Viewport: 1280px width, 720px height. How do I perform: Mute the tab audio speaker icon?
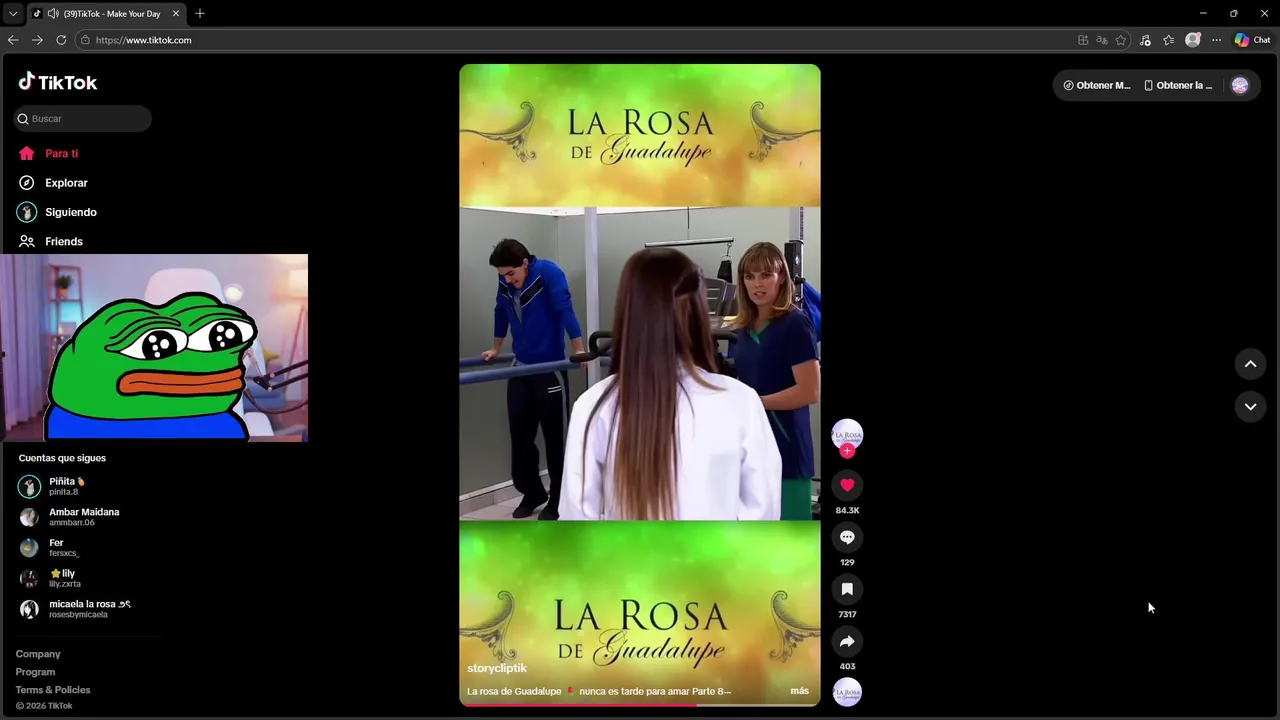pyautogui.click(x=52, y=14)
